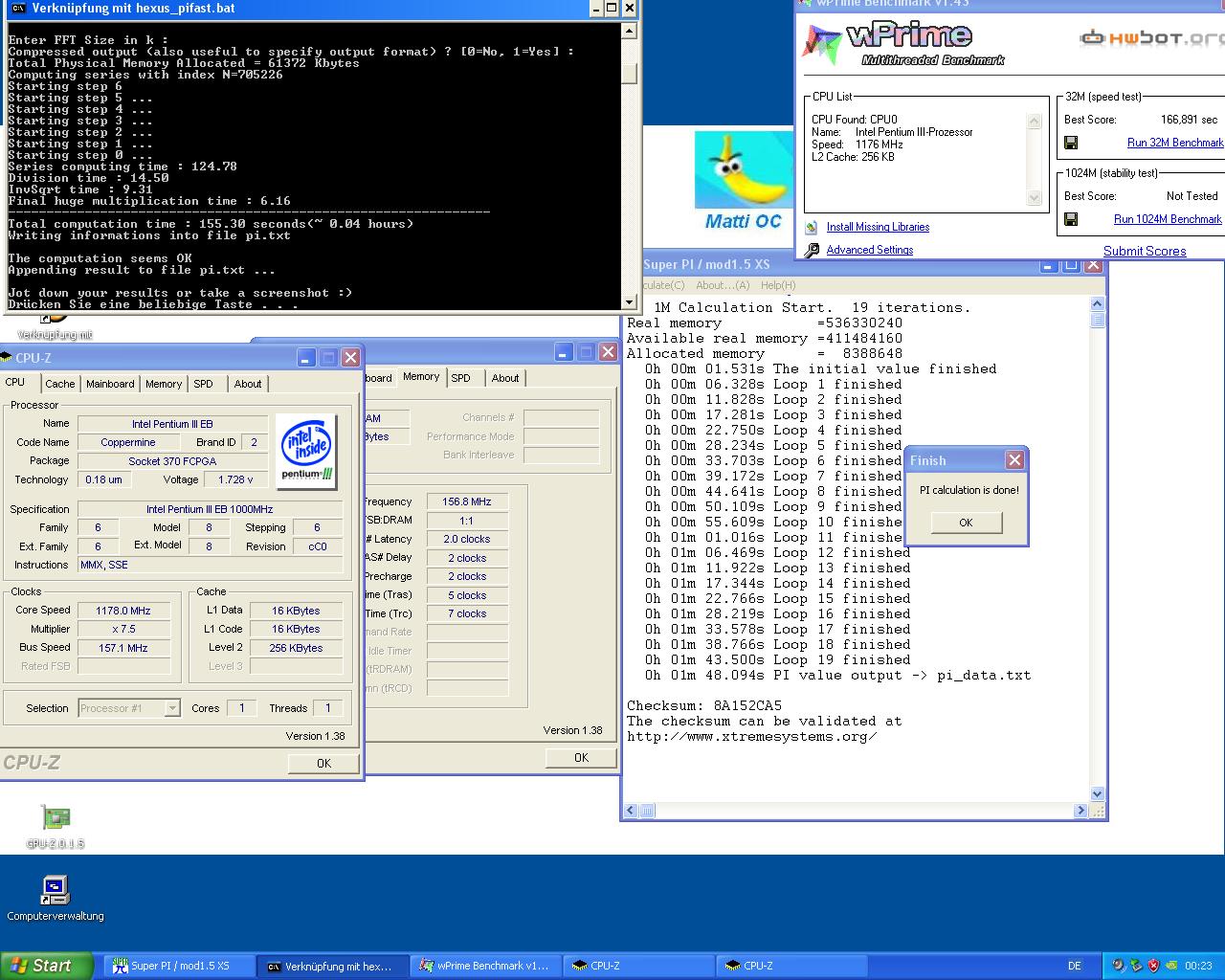Activate the first CPU-Z taskbar button

[x=638, y=966]
